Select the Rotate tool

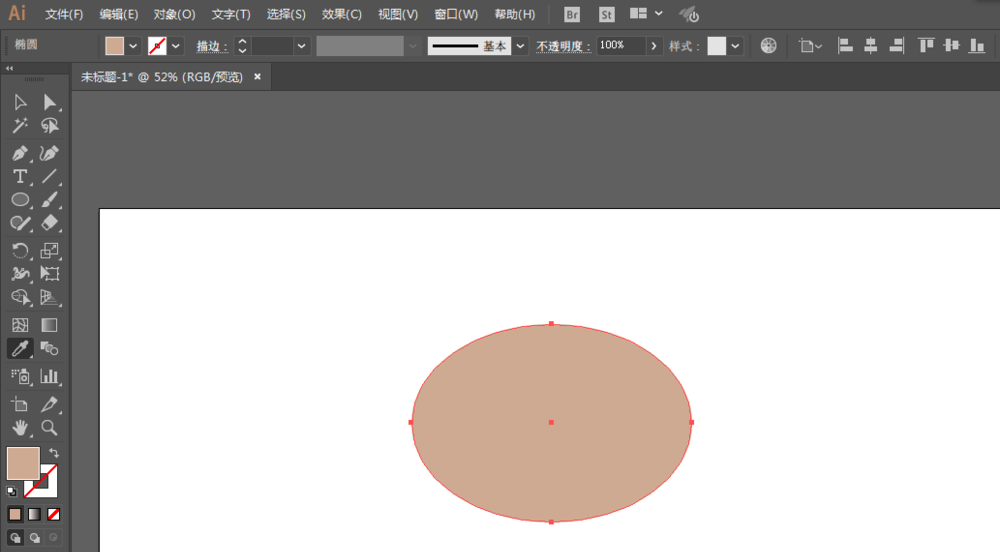(x=20, y=250)
